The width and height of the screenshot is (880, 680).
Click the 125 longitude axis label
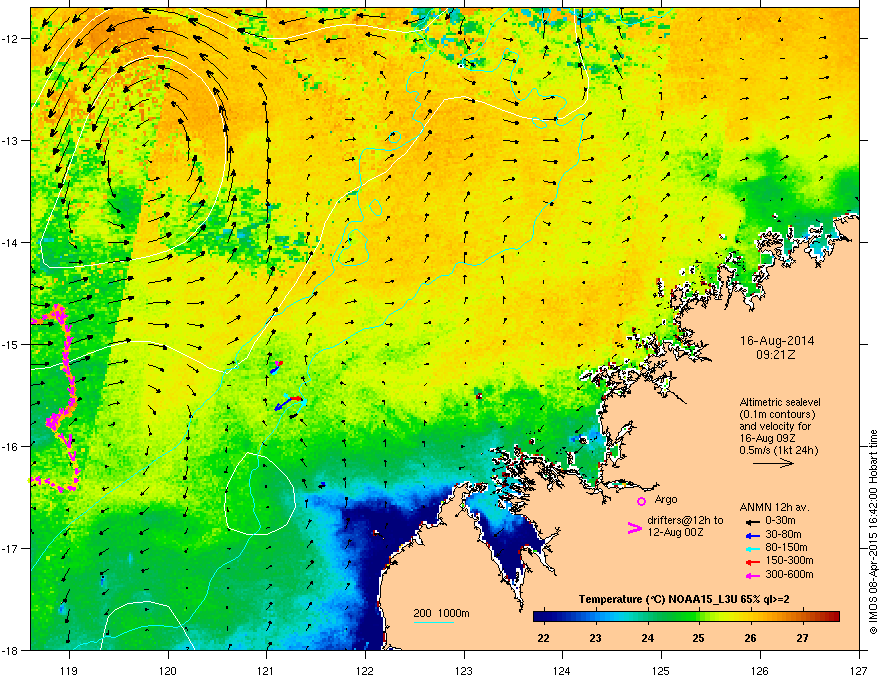coord(661,670)
